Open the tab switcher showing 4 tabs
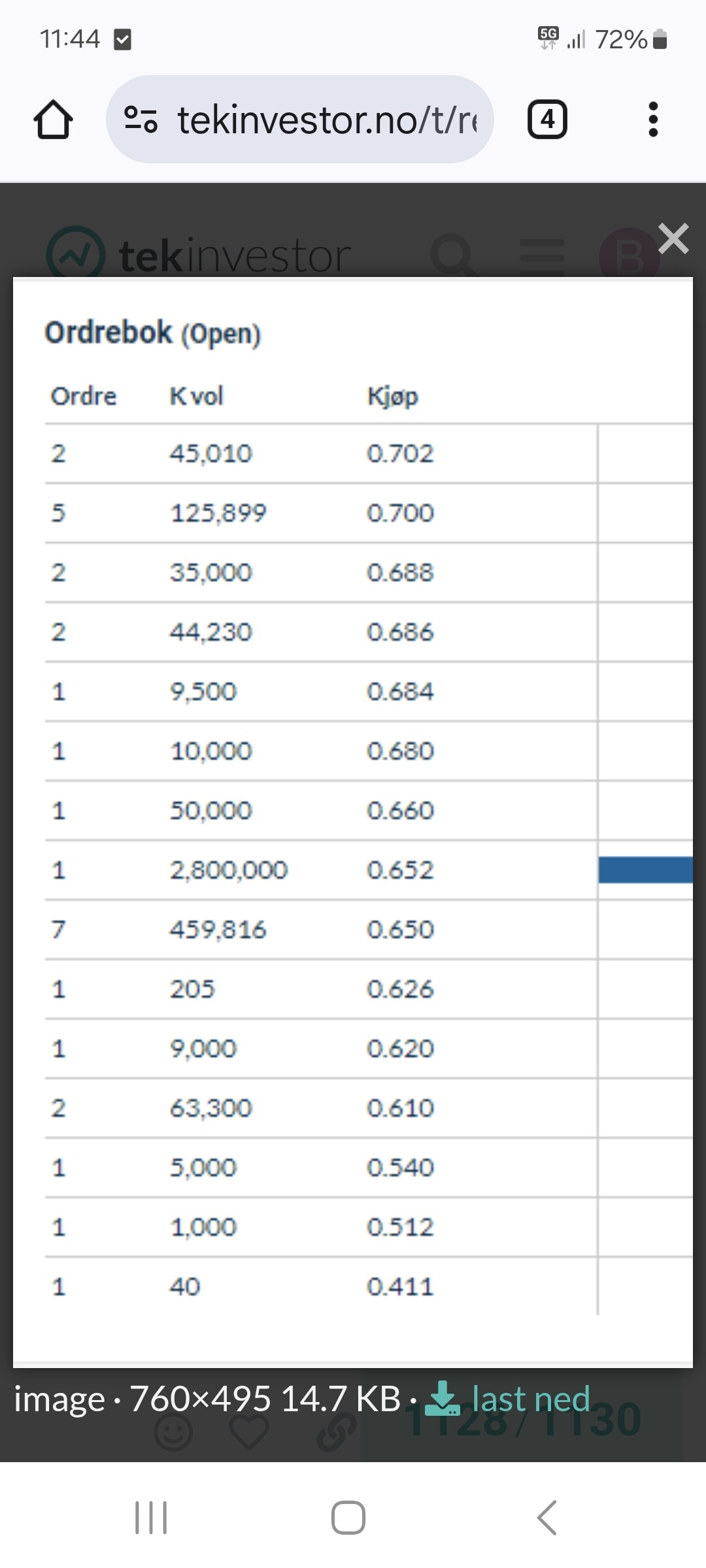 click(x=547, y=120)
